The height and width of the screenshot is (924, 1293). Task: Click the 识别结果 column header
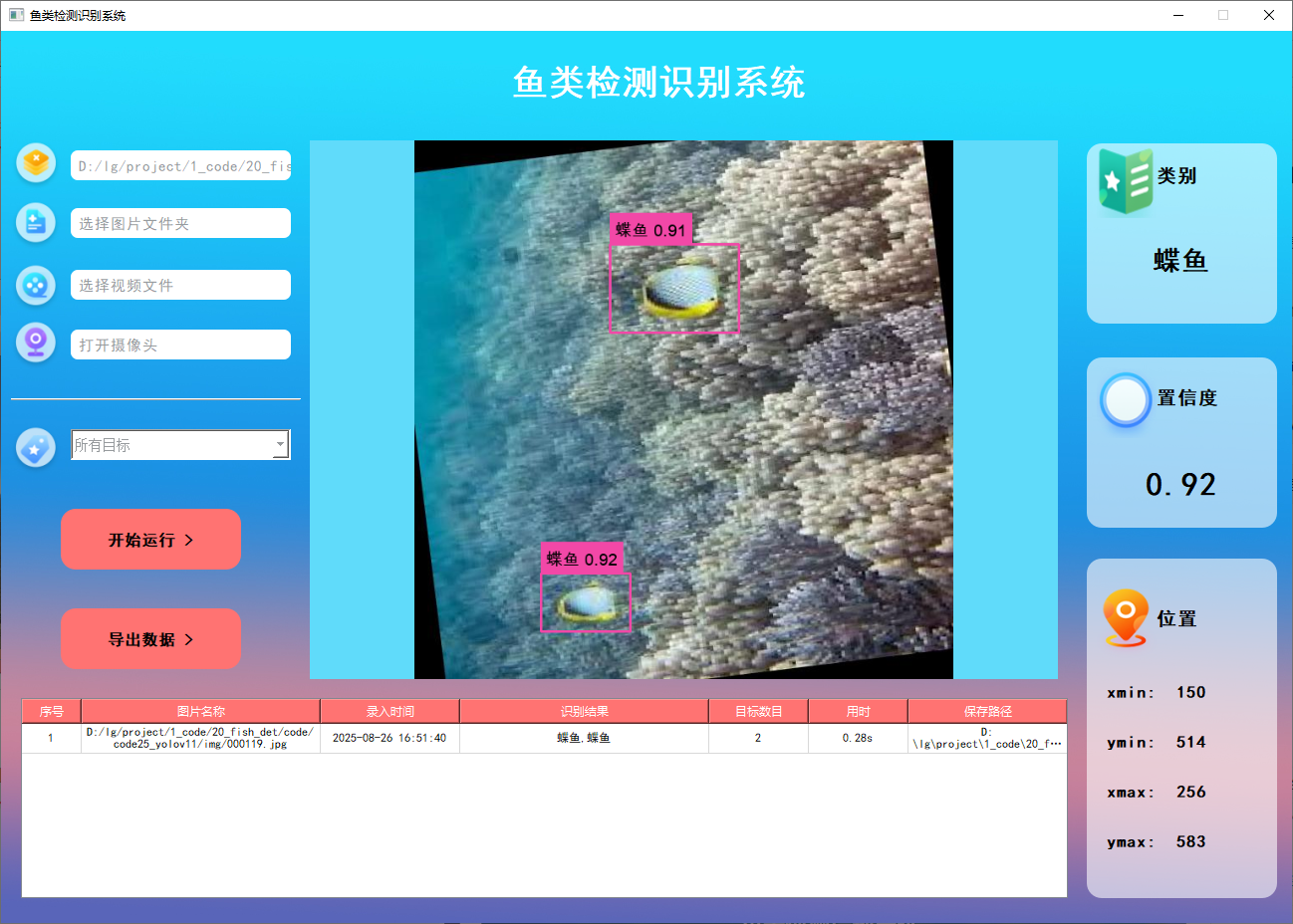pyautogui.click(x=584, y=710)
